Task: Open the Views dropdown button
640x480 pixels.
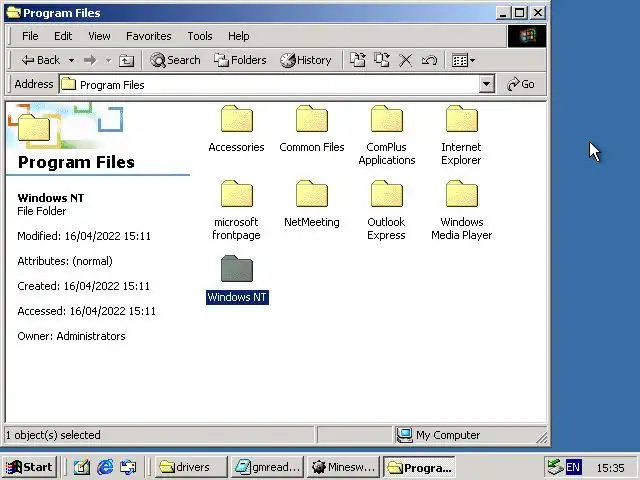Action: [463, 60]
